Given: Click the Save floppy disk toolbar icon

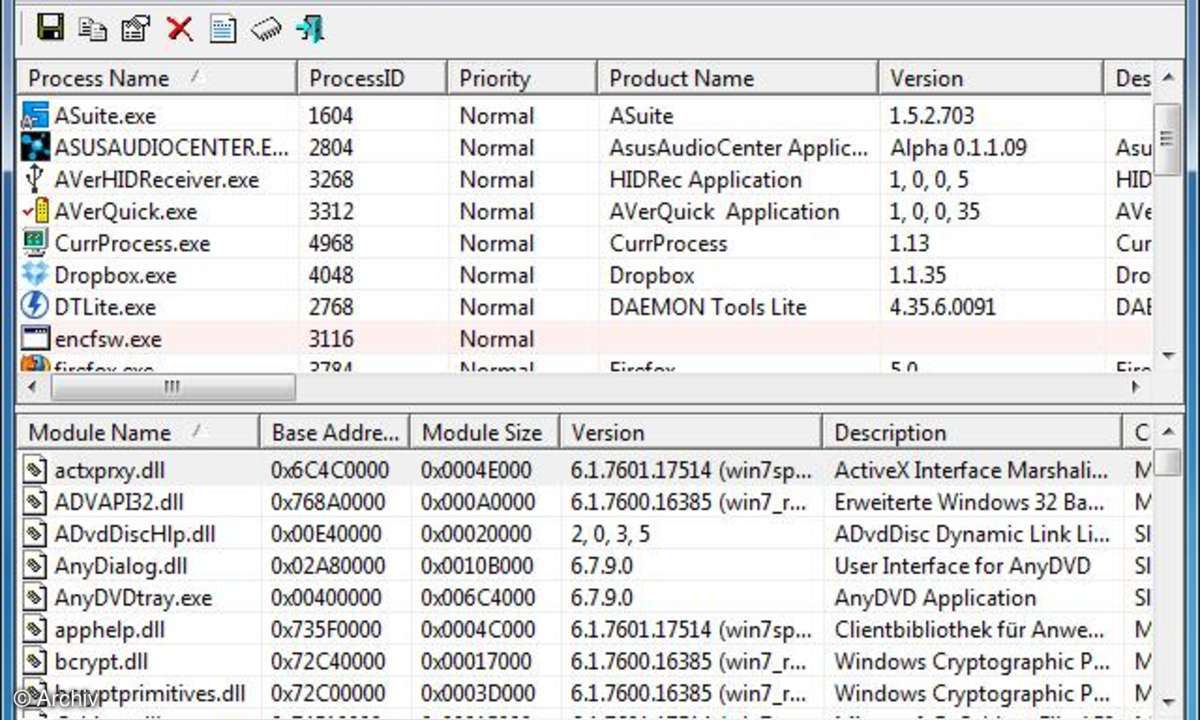Looking at the screenshot, I should point(50,27).
